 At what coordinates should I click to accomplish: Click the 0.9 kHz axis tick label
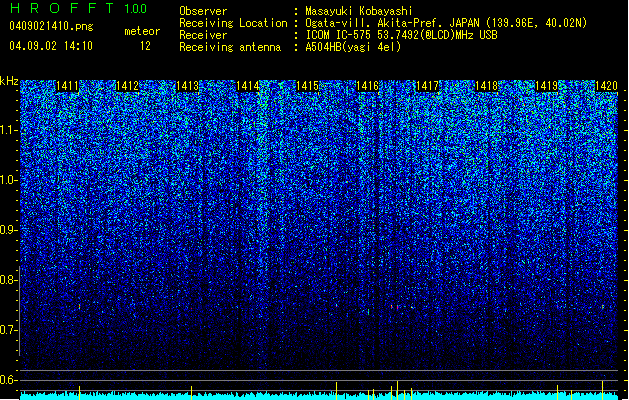point(8,230)
